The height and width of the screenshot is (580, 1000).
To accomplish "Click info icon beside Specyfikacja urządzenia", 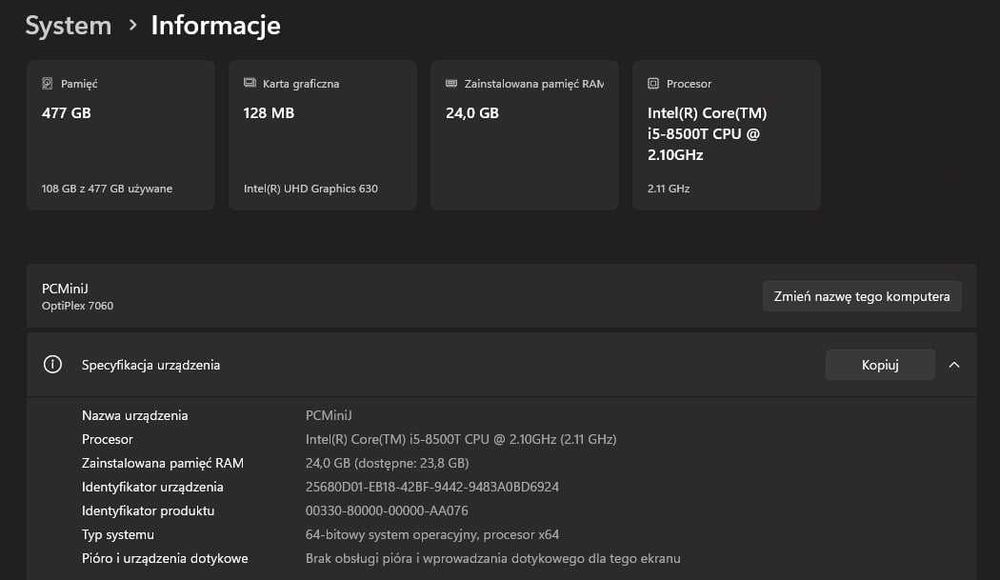I will pos(53,365).
